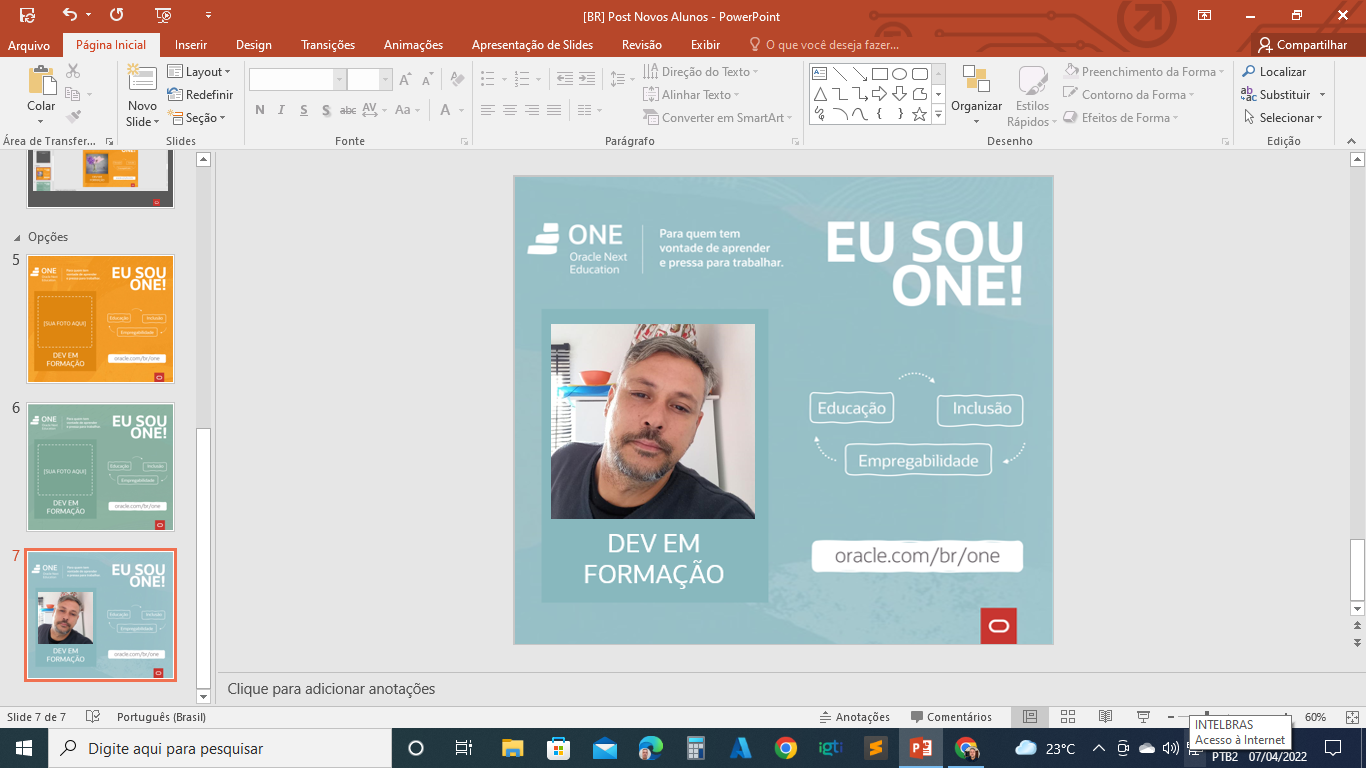Viewport: 1366px width, 768px height.
Task: Click Localizar find button
Action: coord(1274,72)
